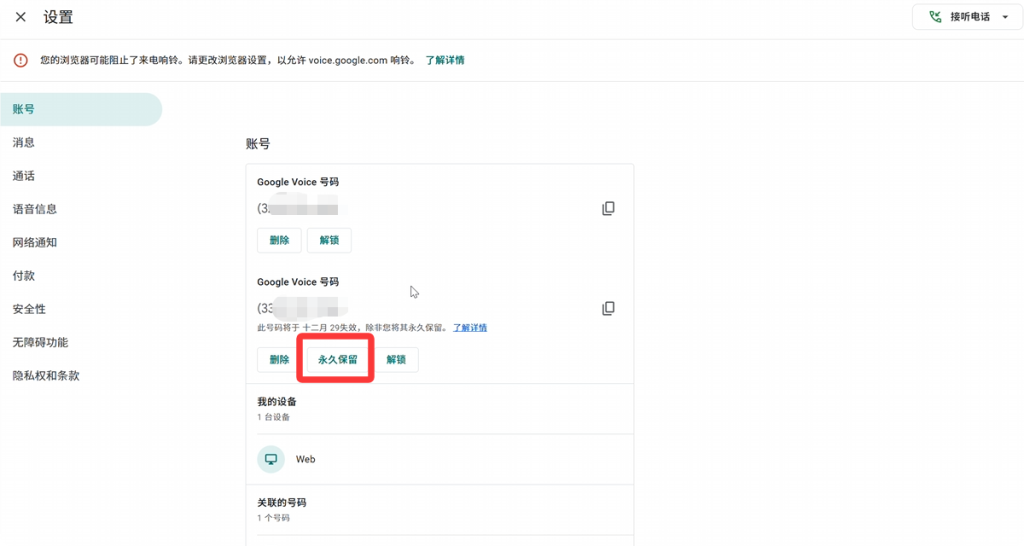Click 解锁 for the second number

click(397, 360)
